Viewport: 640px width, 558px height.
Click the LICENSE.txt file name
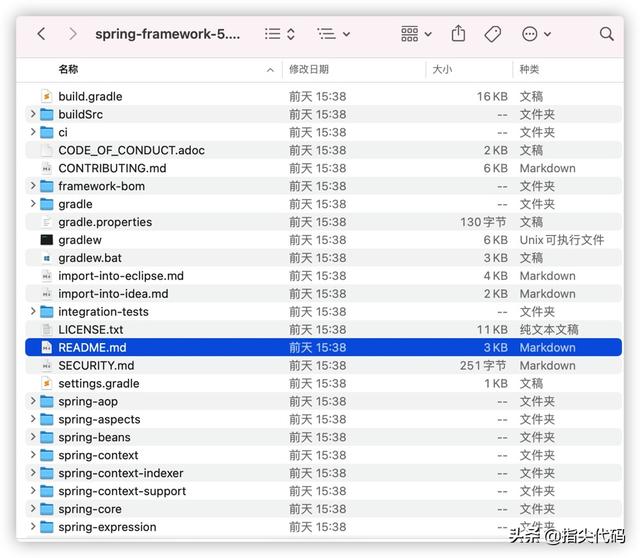[91, 330]
